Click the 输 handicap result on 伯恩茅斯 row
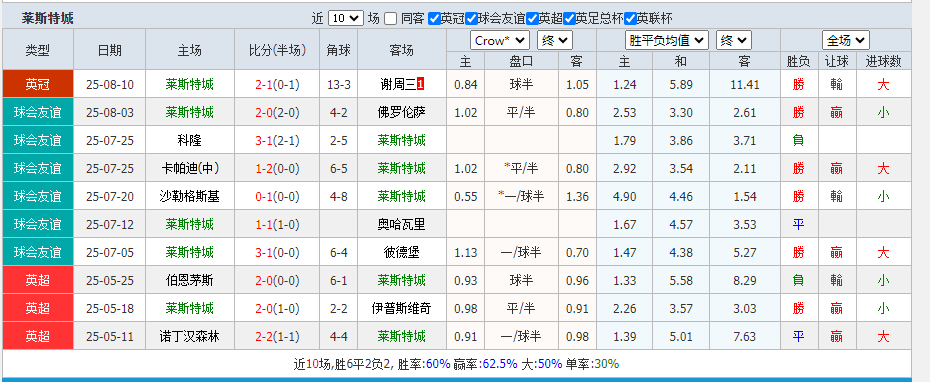930x382 pixels. [x=836, y=281]
